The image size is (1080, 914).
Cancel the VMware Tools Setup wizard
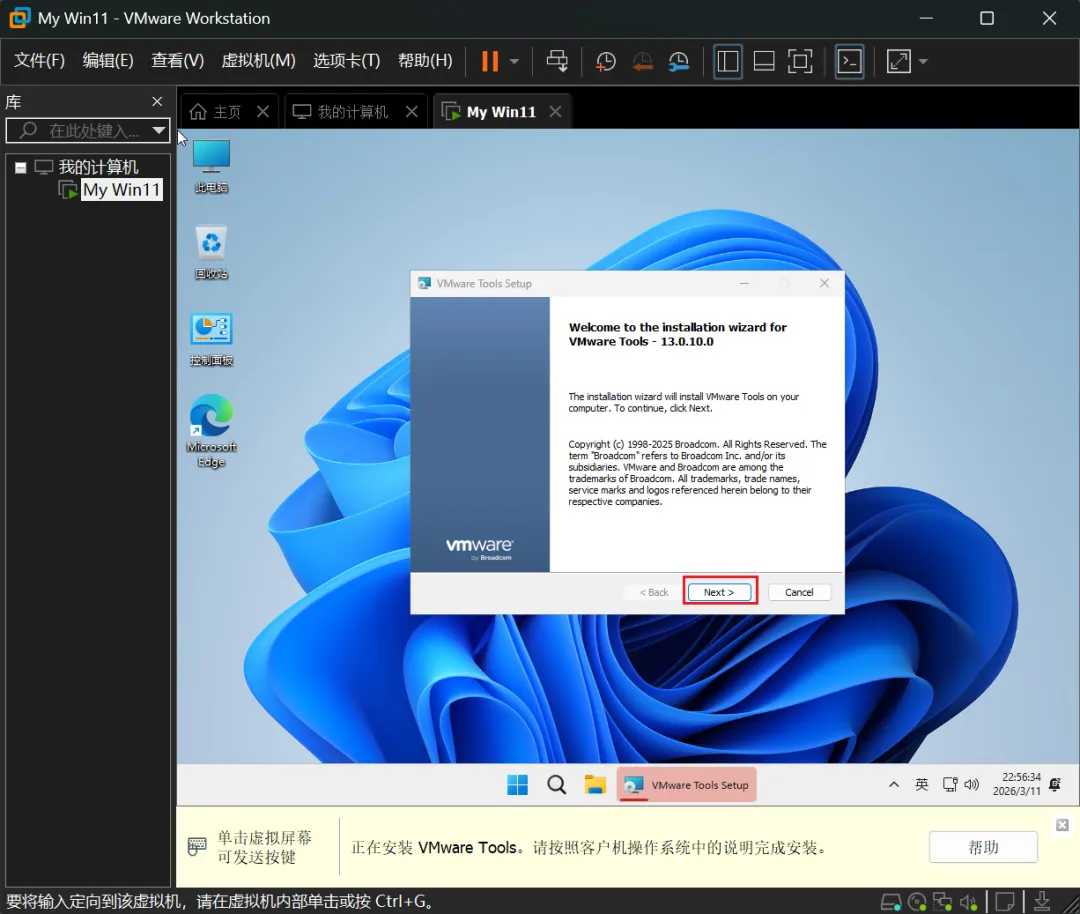(x=799, y=592)
